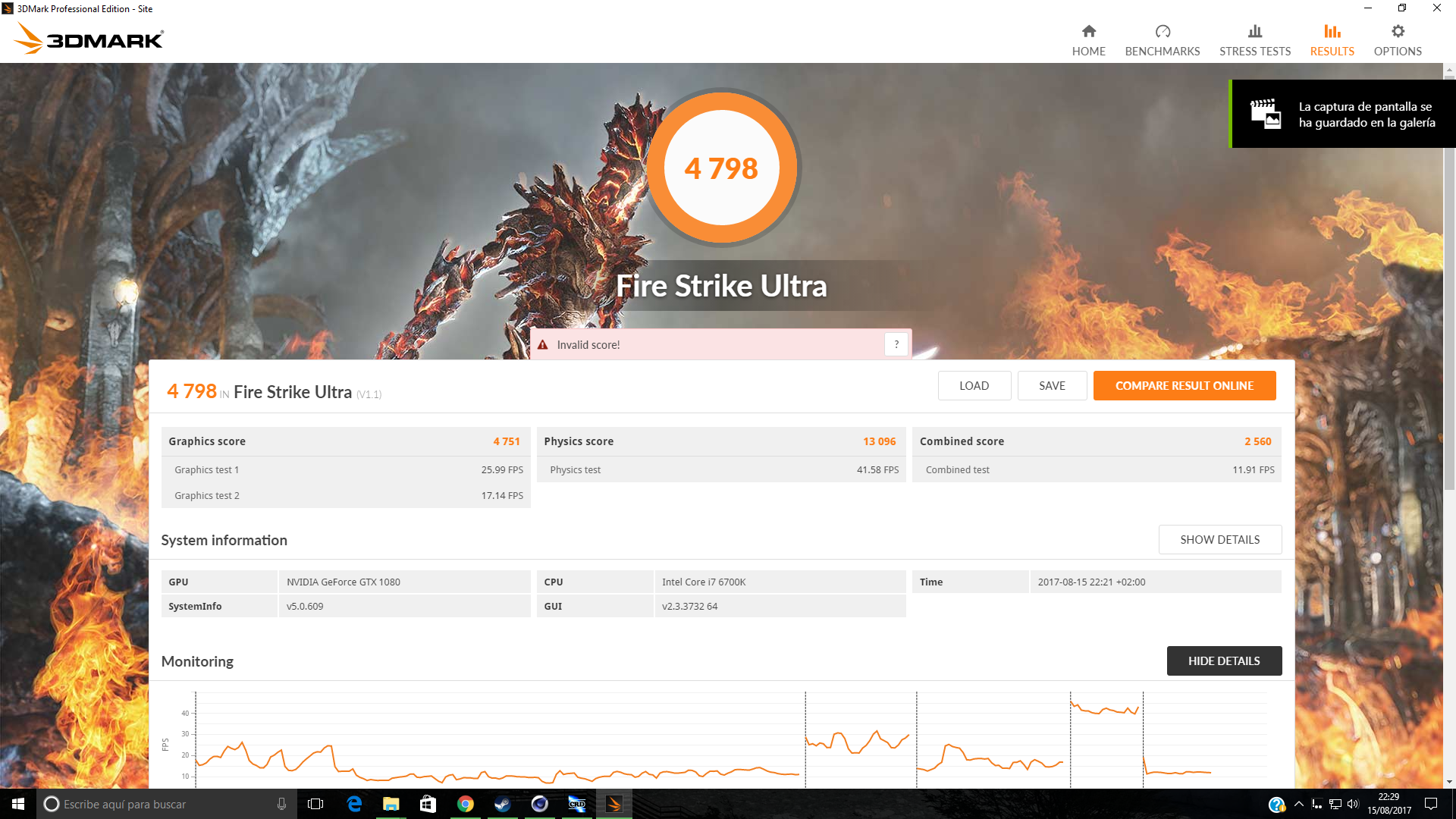Image resolution: width=1456 pixels, height=819 pixels.
Task: Open Options gear icon
Action: coord(1397,31)
